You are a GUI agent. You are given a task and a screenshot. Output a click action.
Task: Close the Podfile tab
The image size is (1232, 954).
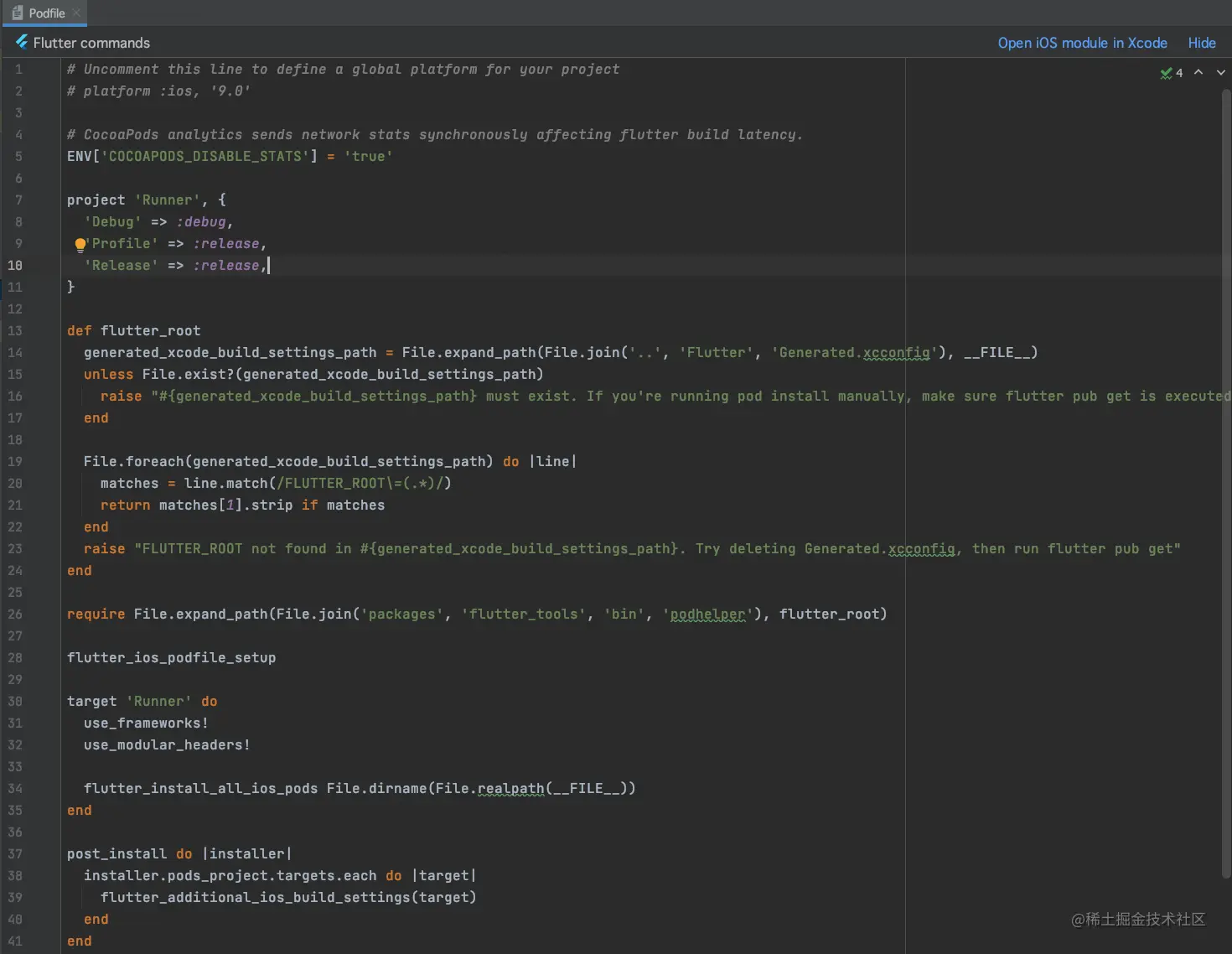pos(76,13)
